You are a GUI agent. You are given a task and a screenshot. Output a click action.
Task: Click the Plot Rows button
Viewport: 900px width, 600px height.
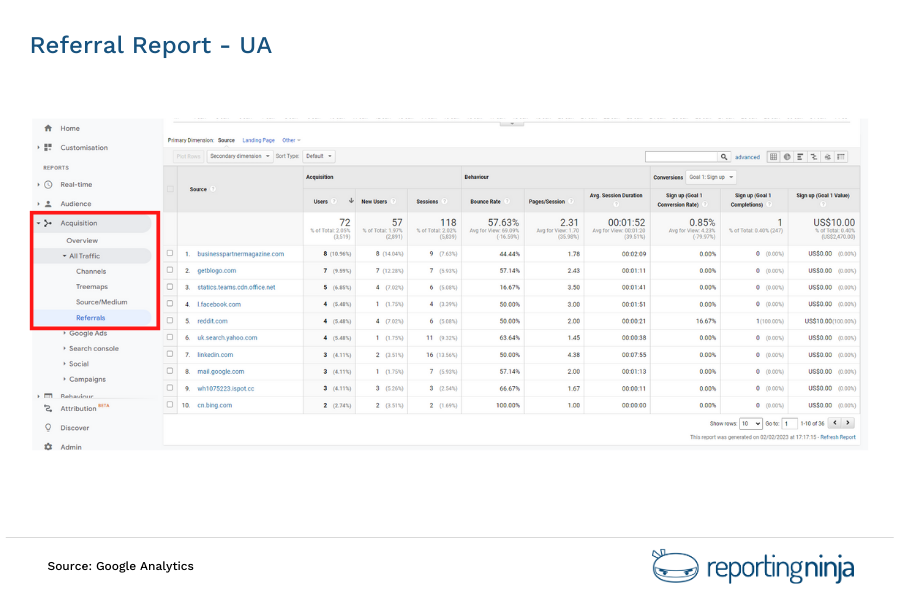188,156
